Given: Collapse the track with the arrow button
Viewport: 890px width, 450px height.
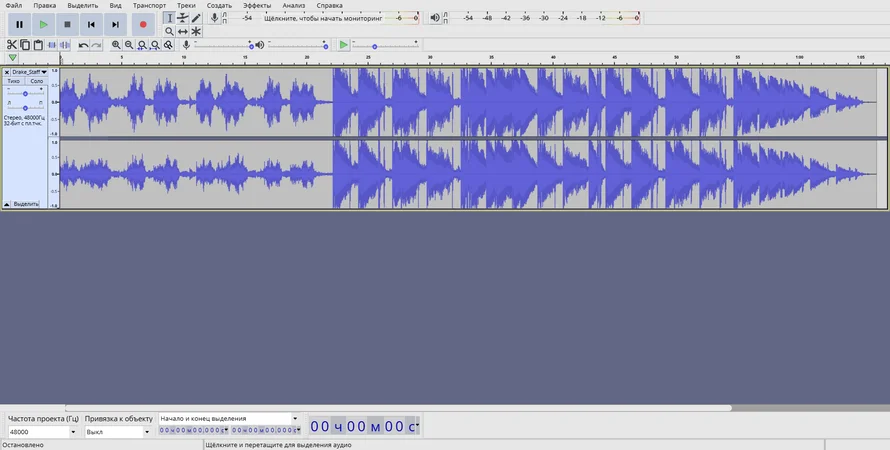Looking at the screenshot, I should click(7, 203).
